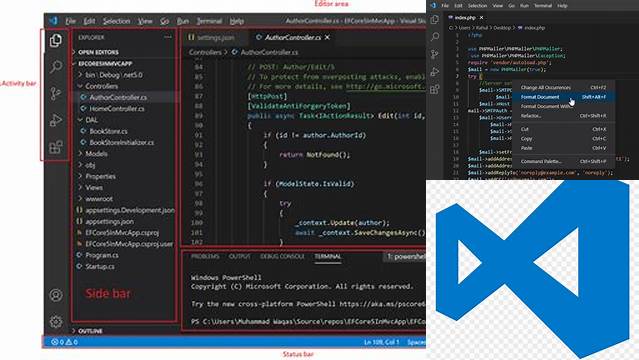Close the AuthorController.cs tab
The width and height of the screenshot is (639, 360).
(327, 38)
